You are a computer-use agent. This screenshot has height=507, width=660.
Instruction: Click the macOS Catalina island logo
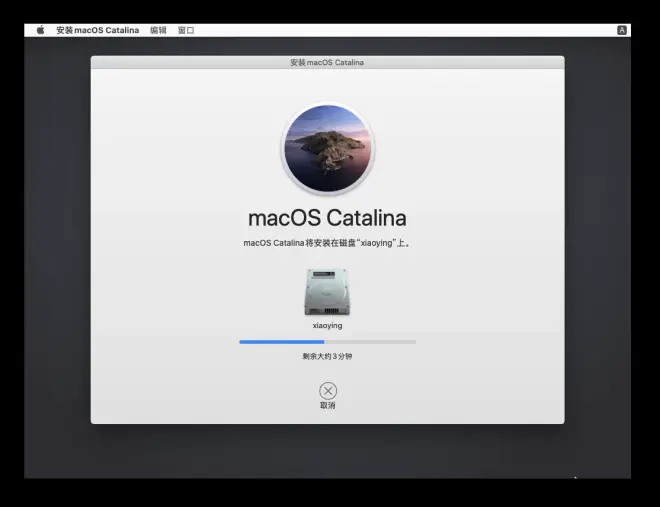tap(327, 149)
